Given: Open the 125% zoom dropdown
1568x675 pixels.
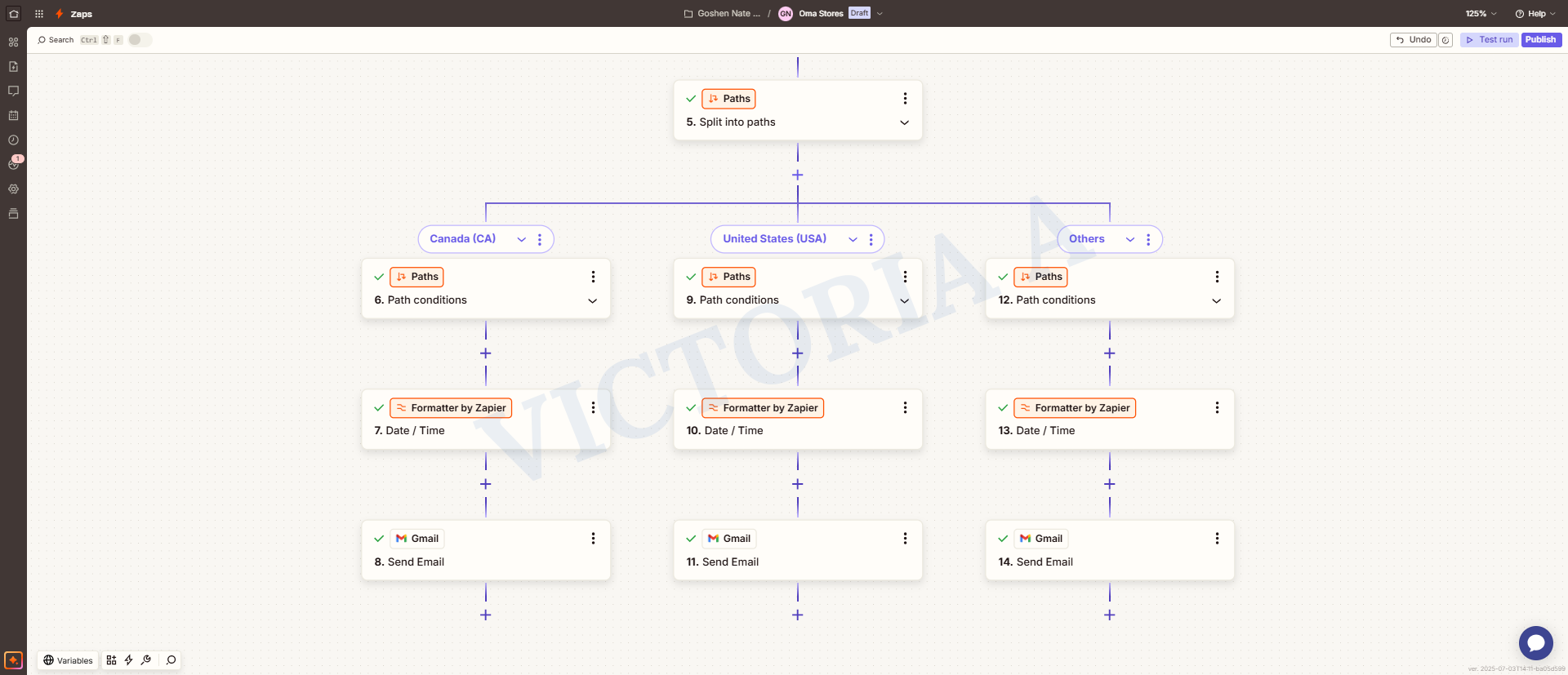Looking at the screenshot, I should (1481, 14).
